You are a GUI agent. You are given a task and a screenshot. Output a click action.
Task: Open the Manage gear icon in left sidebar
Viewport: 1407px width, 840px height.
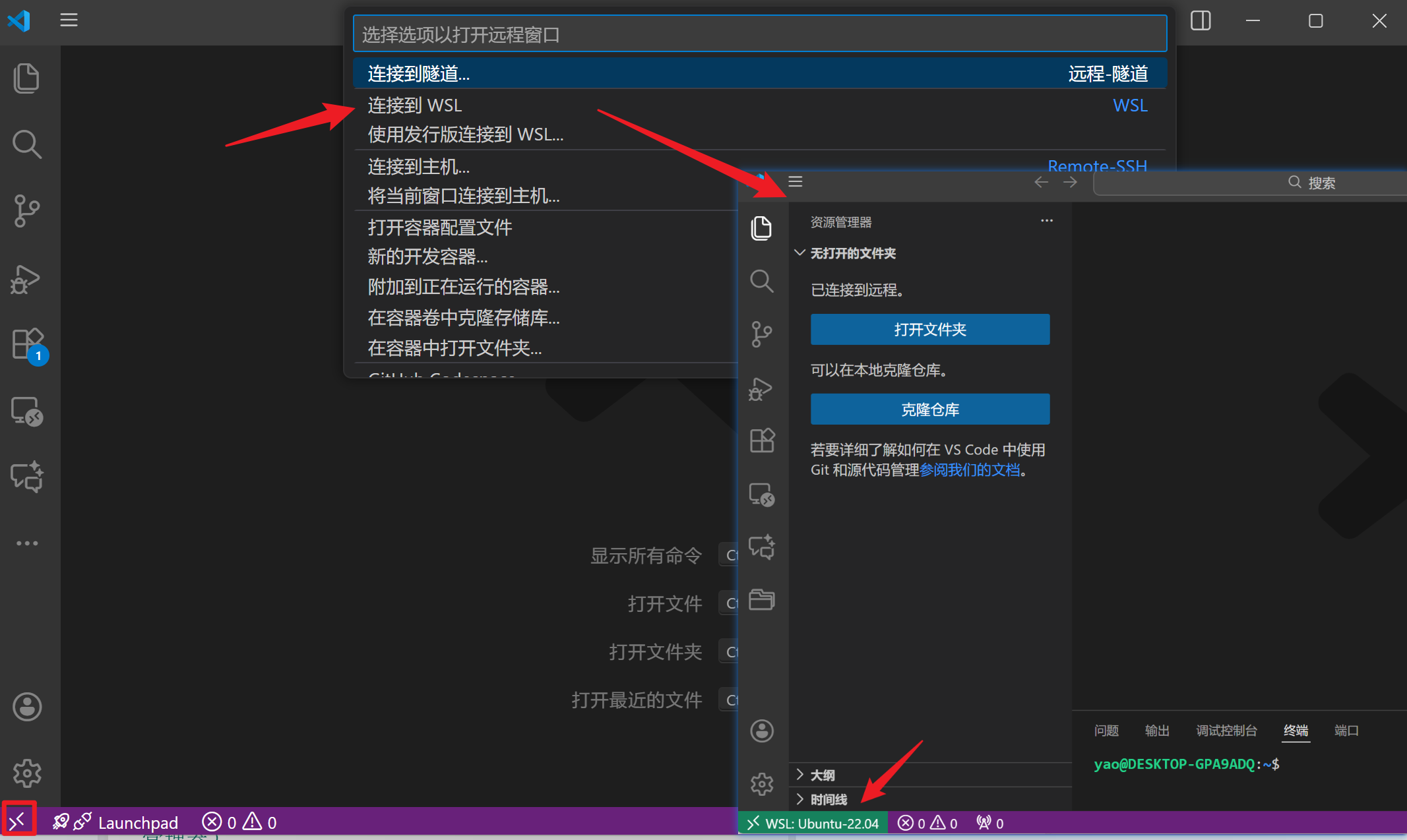(26, 773)
